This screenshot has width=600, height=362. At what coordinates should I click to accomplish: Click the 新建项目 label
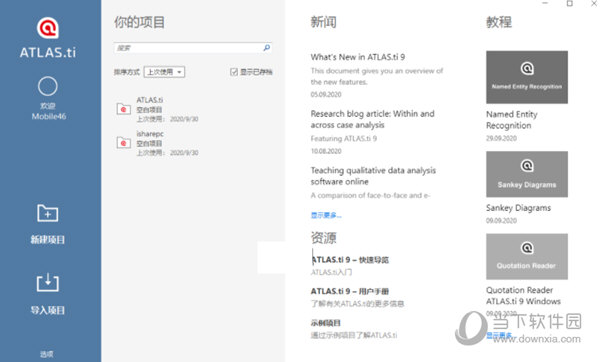pos(48,240)
